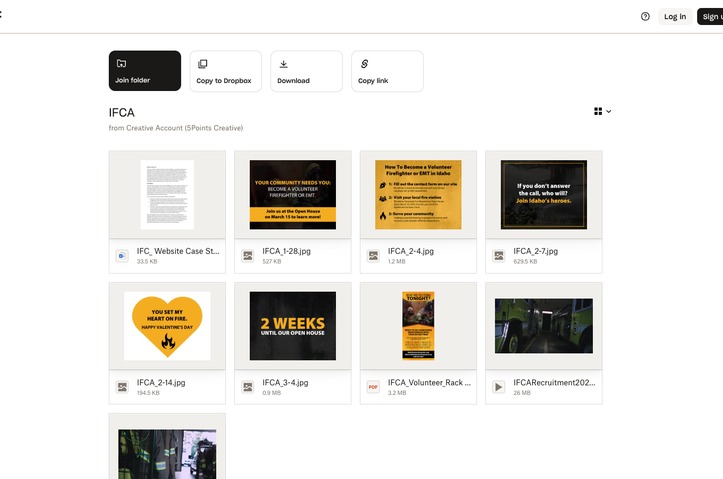Open IFCA_2-4.jpg thumbnail preview
723x479 pixels.
[x=418, y=195]
